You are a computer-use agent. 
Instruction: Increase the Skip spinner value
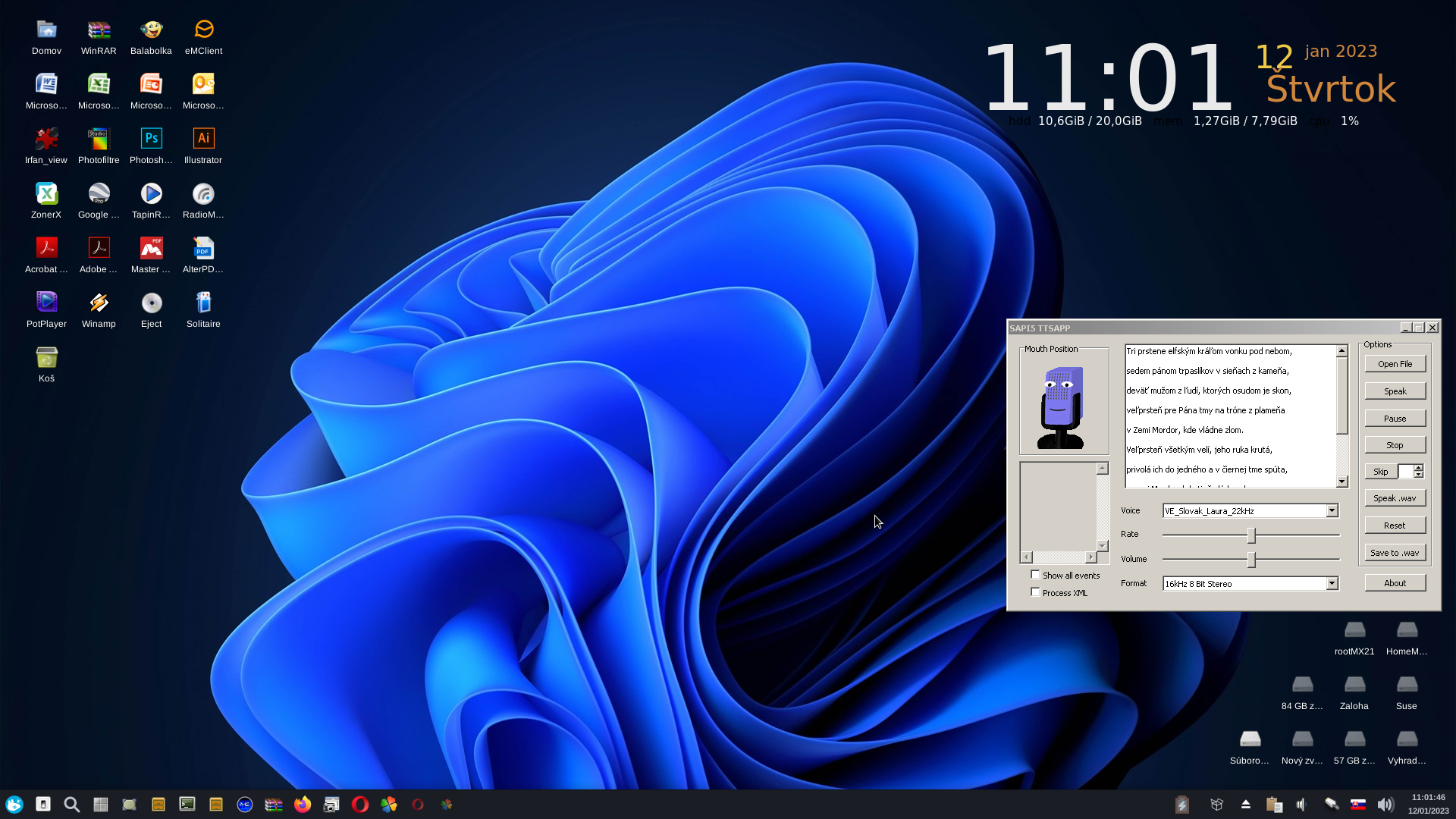[1418, 468]
